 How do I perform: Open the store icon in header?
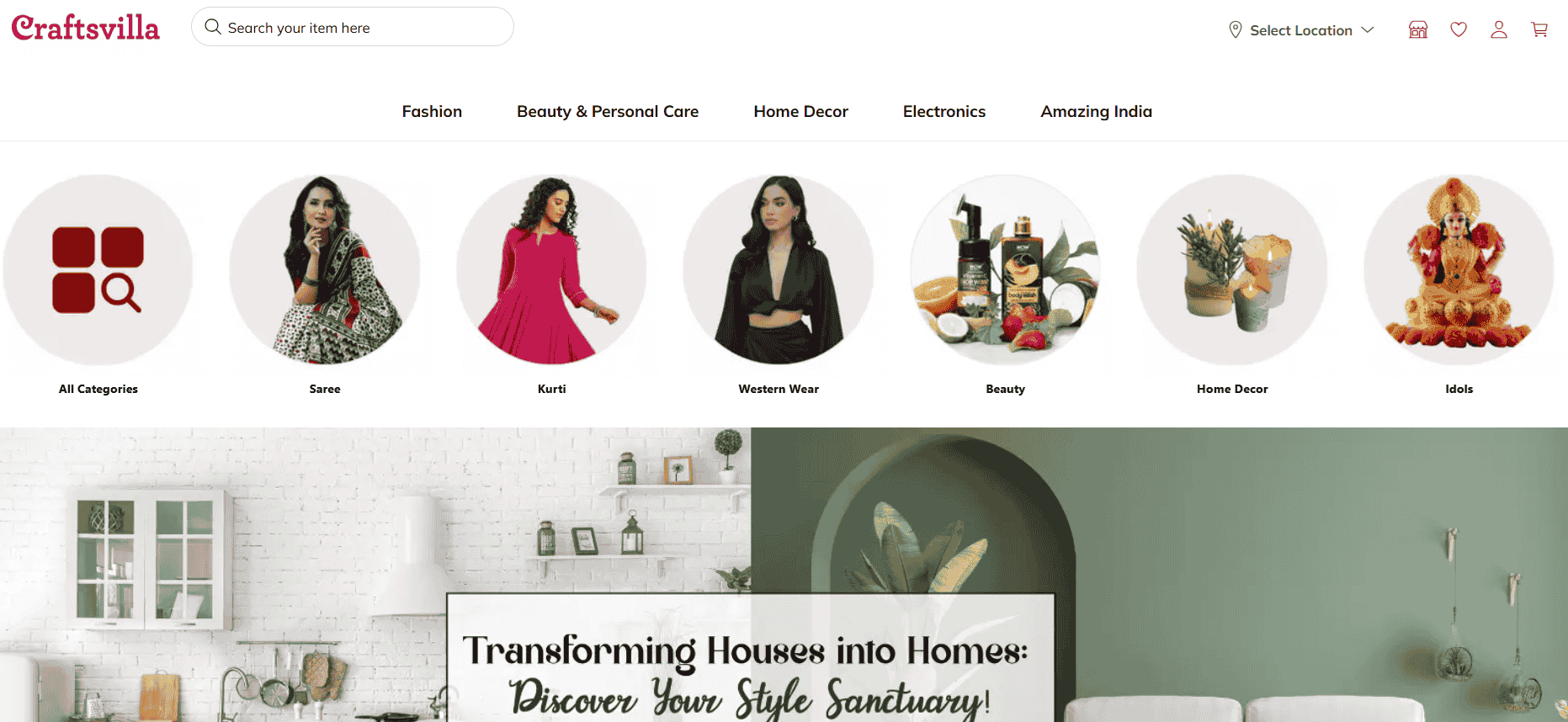tap(1418, 29)
